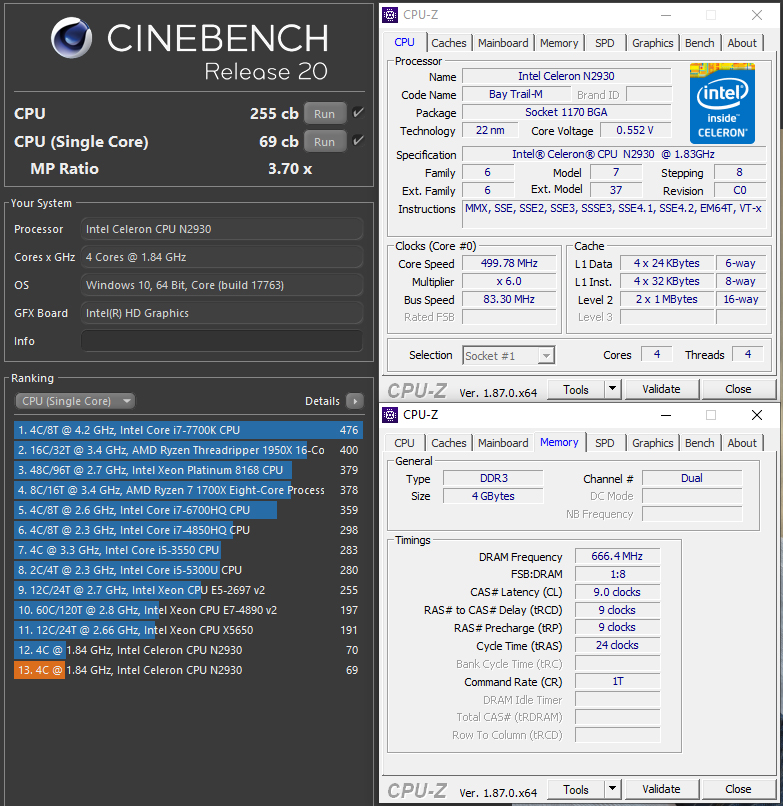783x806 pixels.
Task: Select Caches tab in bottom CPU-Z window
Action: pos(448,443)
